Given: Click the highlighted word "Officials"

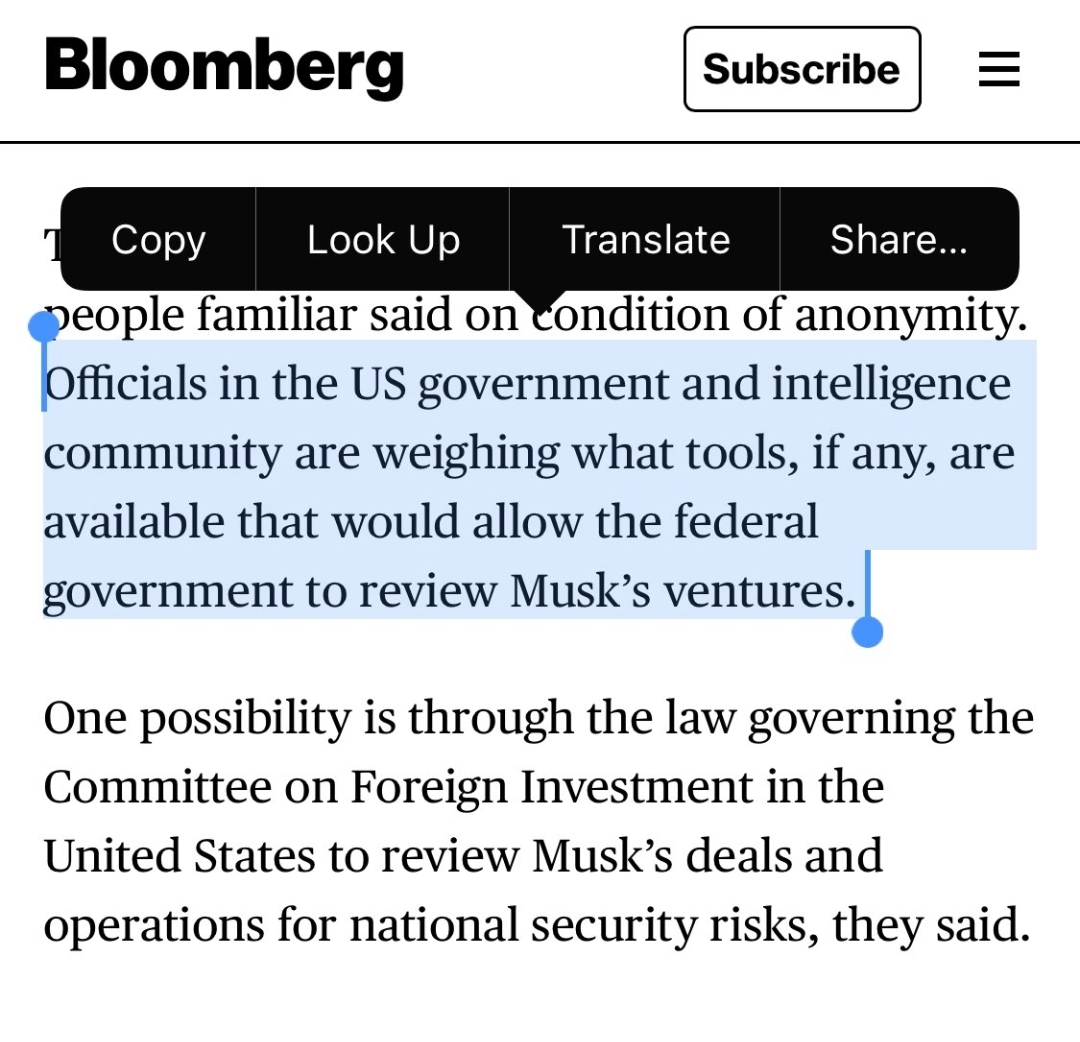Looking at the screenshot, I should coord(125,385).
